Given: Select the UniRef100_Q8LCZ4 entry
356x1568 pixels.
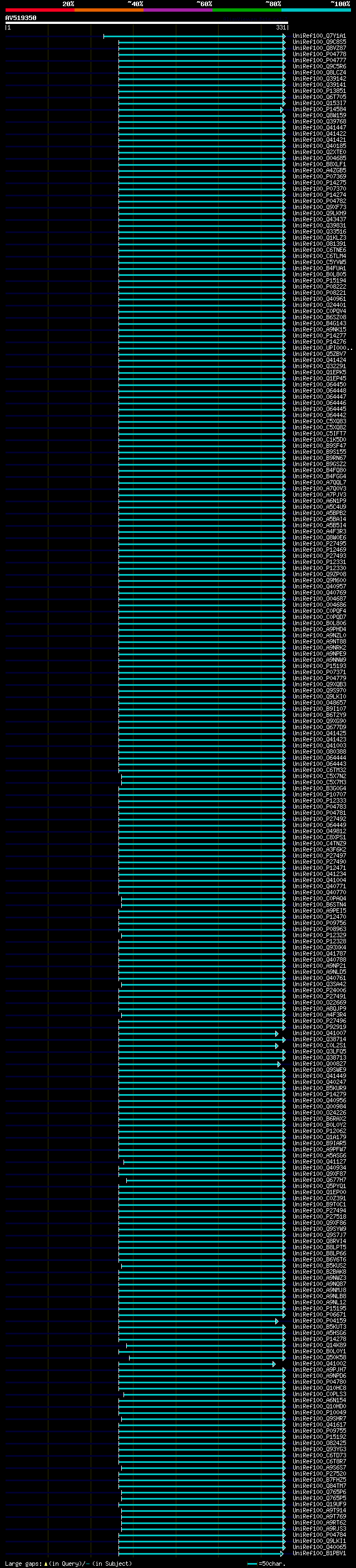Looking at the screenshot, I should click(x=319, y=72).
